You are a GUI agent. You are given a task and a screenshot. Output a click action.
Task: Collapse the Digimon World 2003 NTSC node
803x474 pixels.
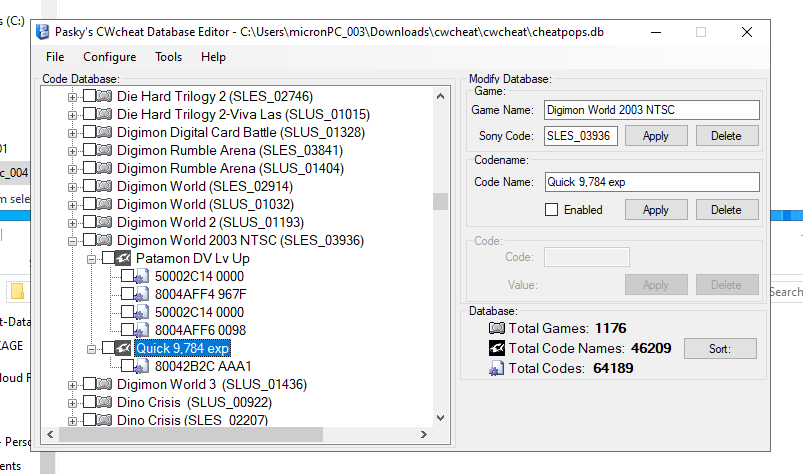pyautogui.click(x=72, y=241)
